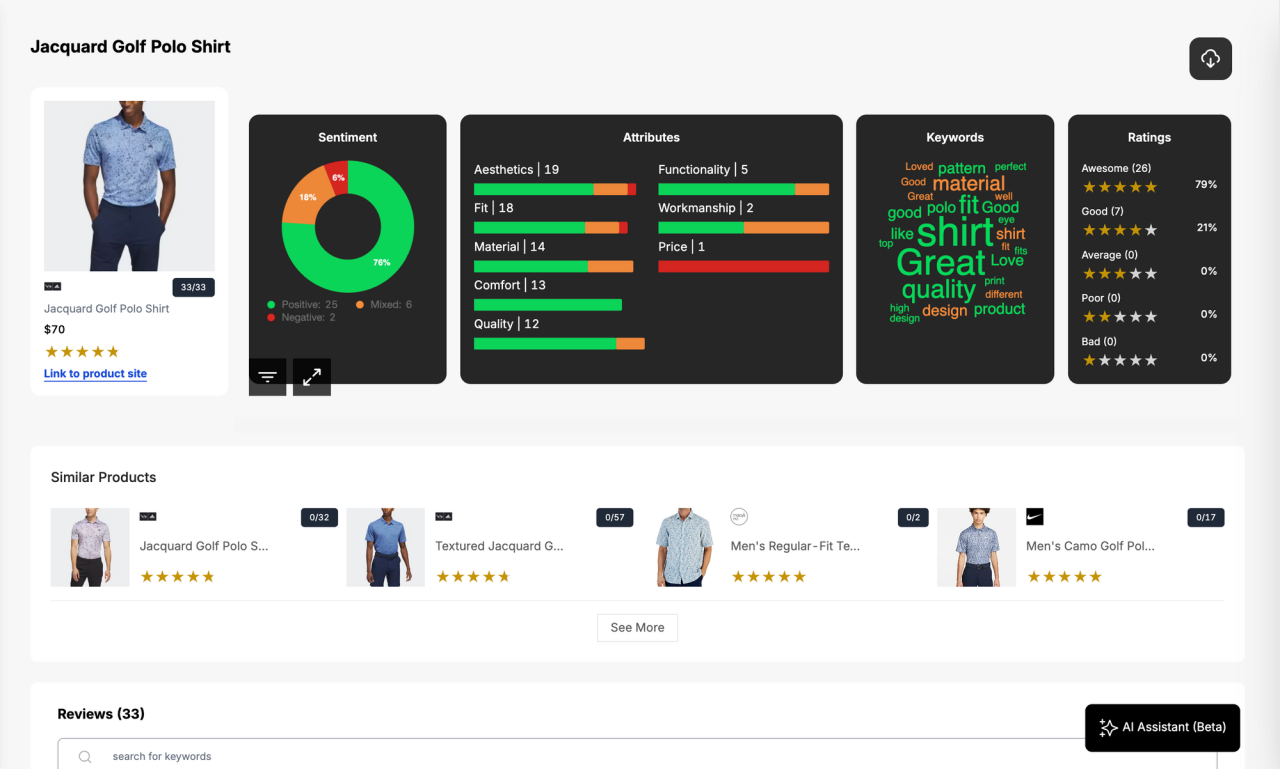Click the cloud download icon
1280x769 pixels.
click(1210, 59)
